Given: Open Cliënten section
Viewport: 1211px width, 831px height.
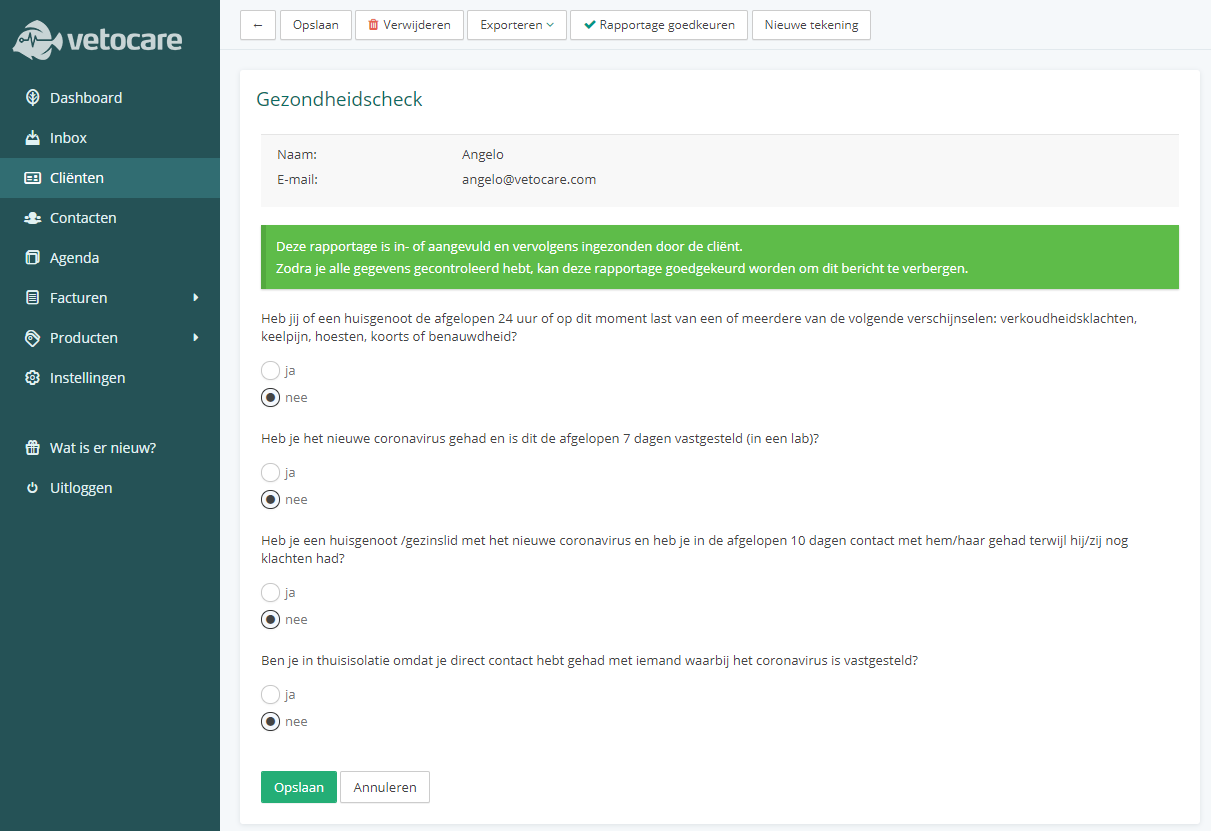Looking at the screenshot, I should pyautogui.click(x=110, y=178).
